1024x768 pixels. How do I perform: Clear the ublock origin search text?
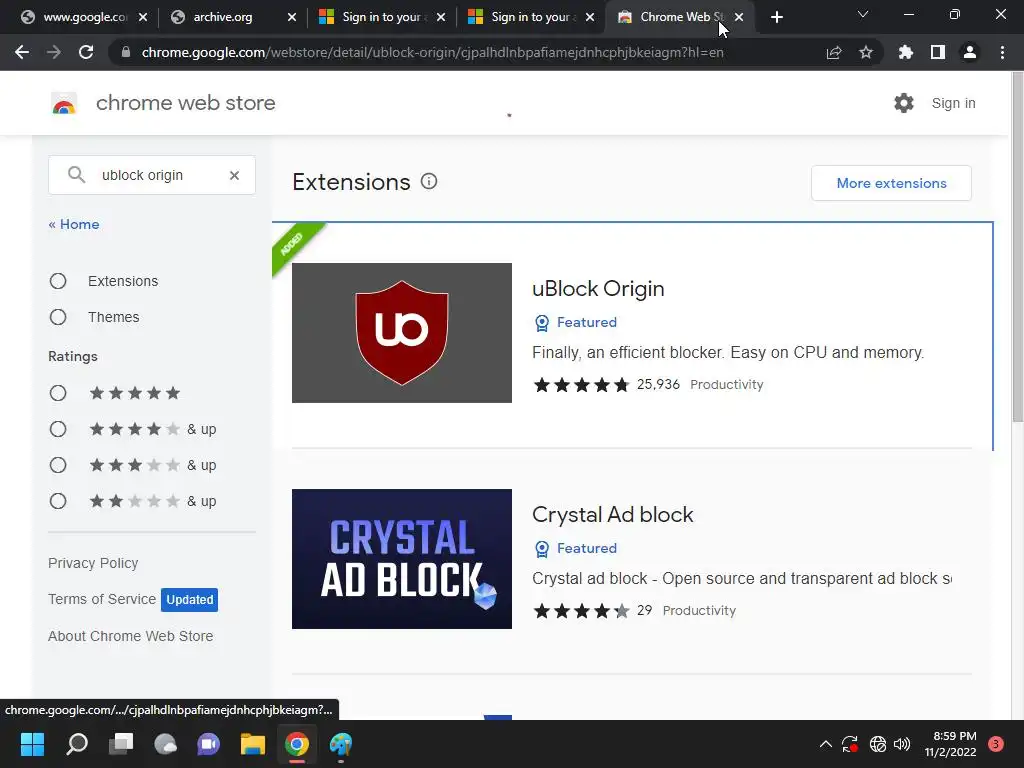pyautogui.click(x=234, y=175)
